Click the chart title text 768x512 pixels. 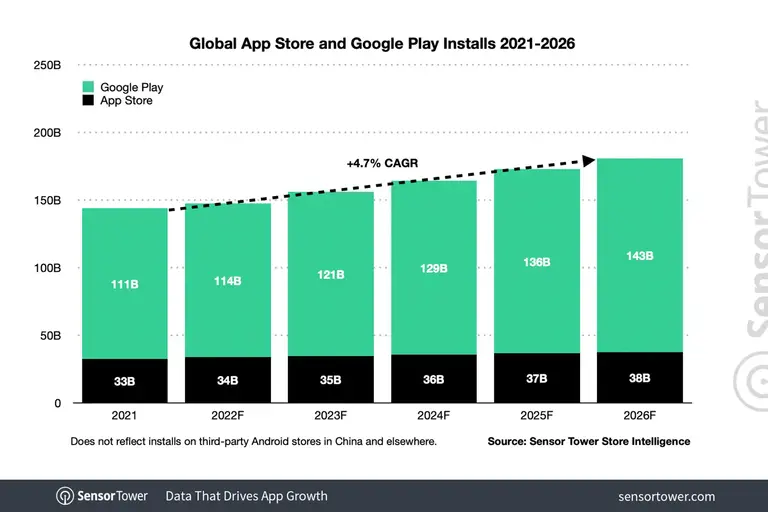(x=382, y=44)
